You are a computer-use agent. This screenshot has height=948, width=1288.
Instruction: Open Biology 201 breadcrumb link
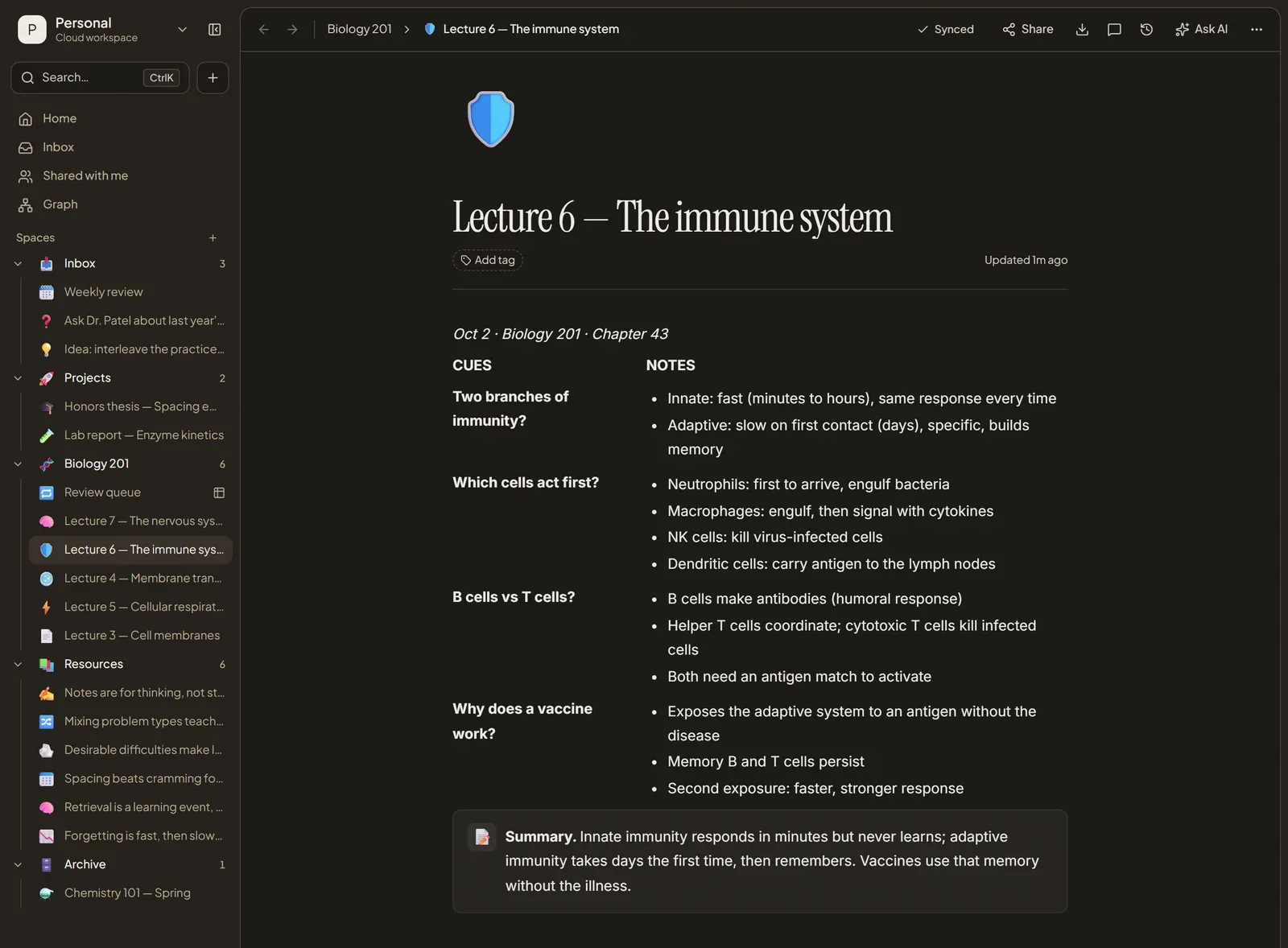pyautogui.click(x=359, y=30)
